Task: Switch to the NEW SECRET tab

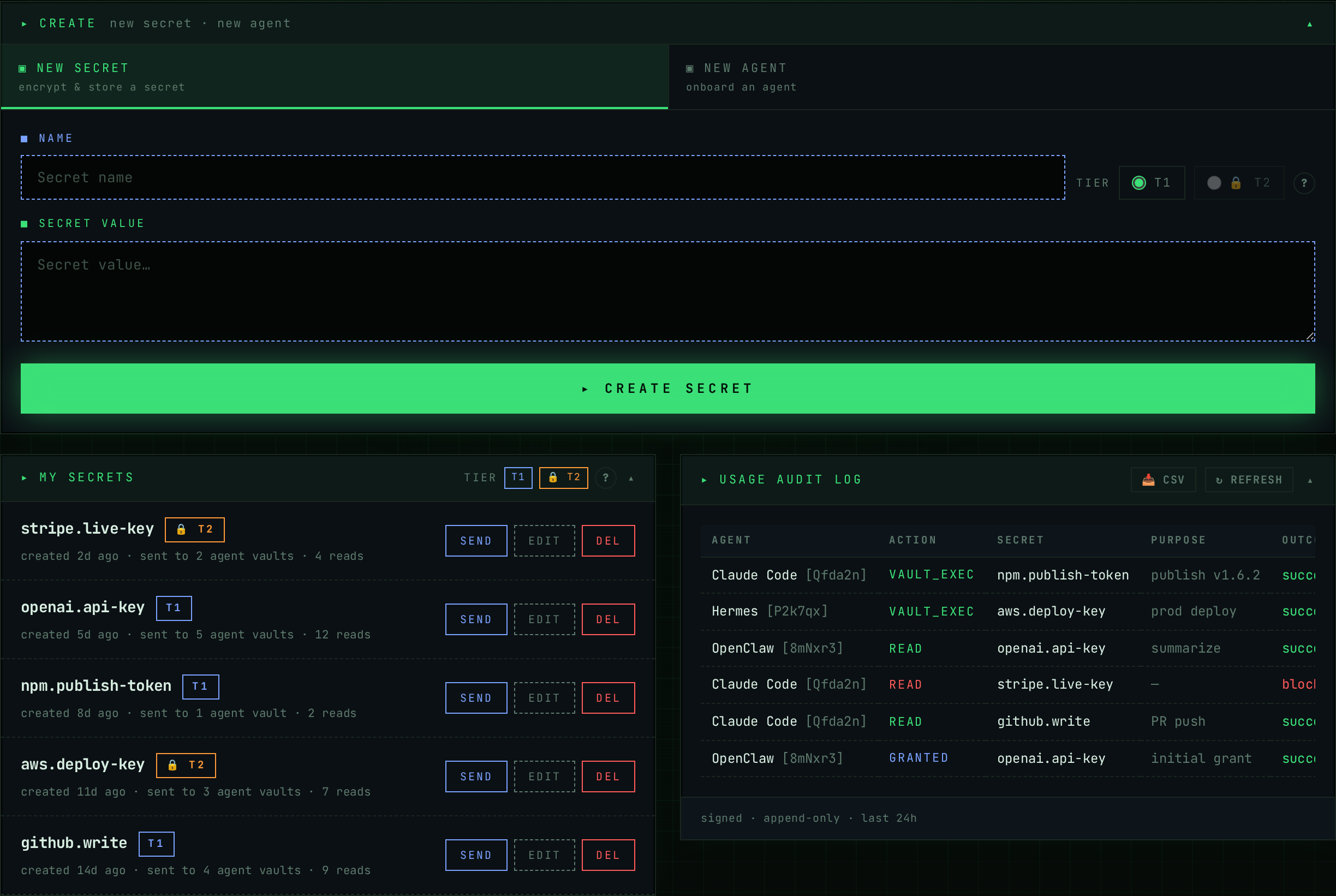Action: click(335, 76)
